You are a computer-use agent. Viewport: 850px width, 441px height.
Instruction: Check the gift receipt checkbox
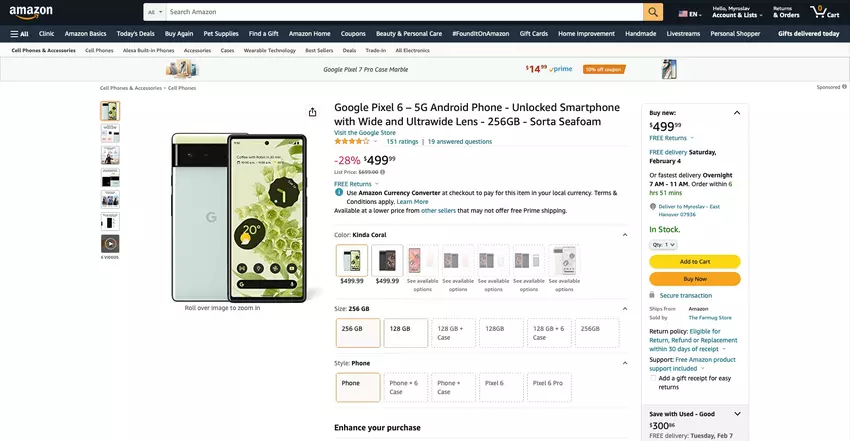point(653,379)
